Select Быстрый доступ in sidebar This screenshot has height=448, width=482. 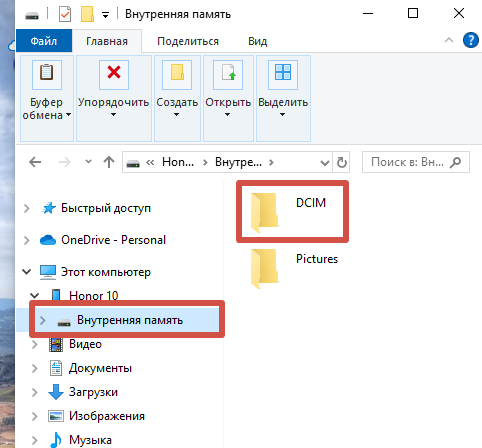pyautogui.click(x=106, y=208)
